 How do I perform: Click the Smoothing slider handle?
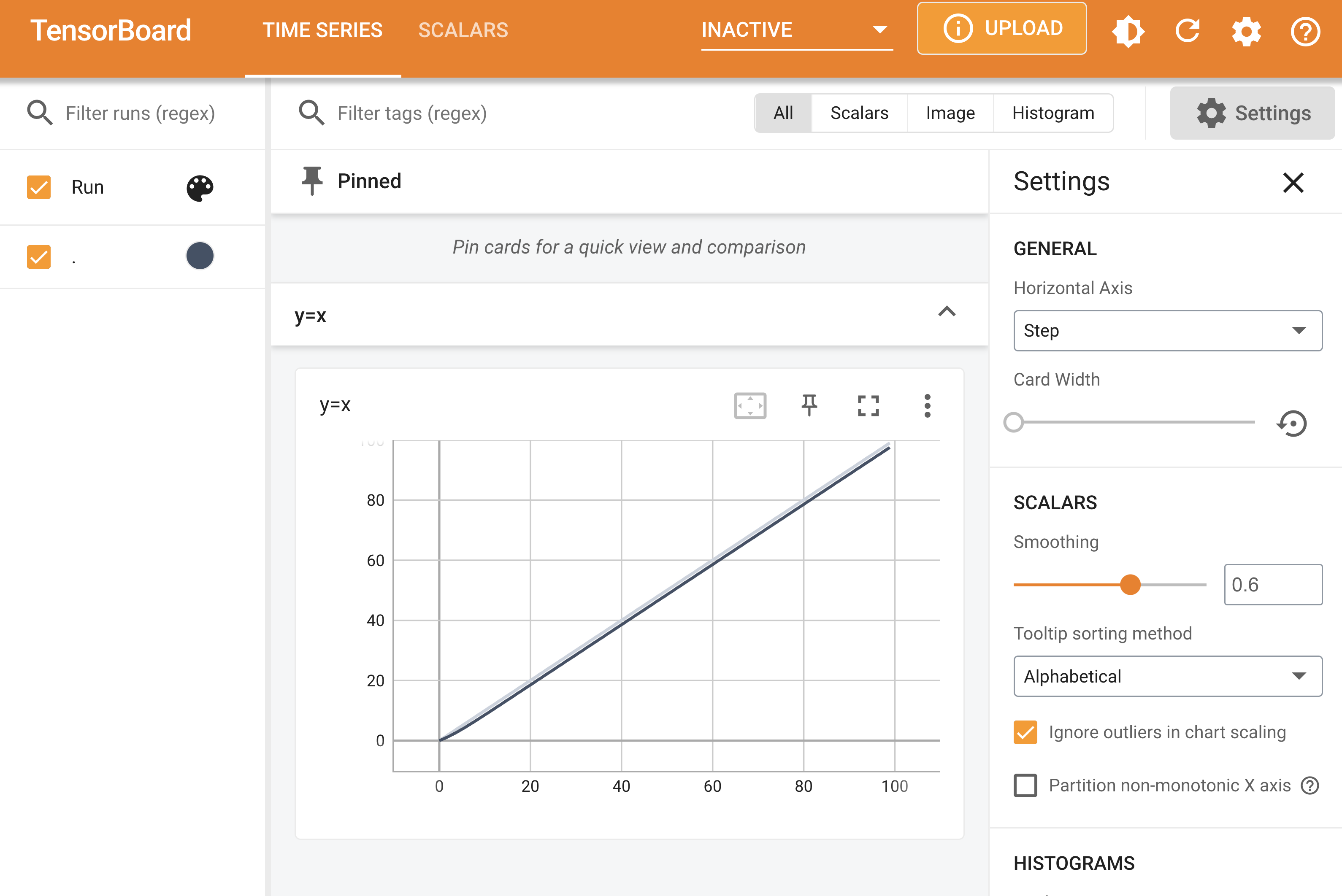1130,585
